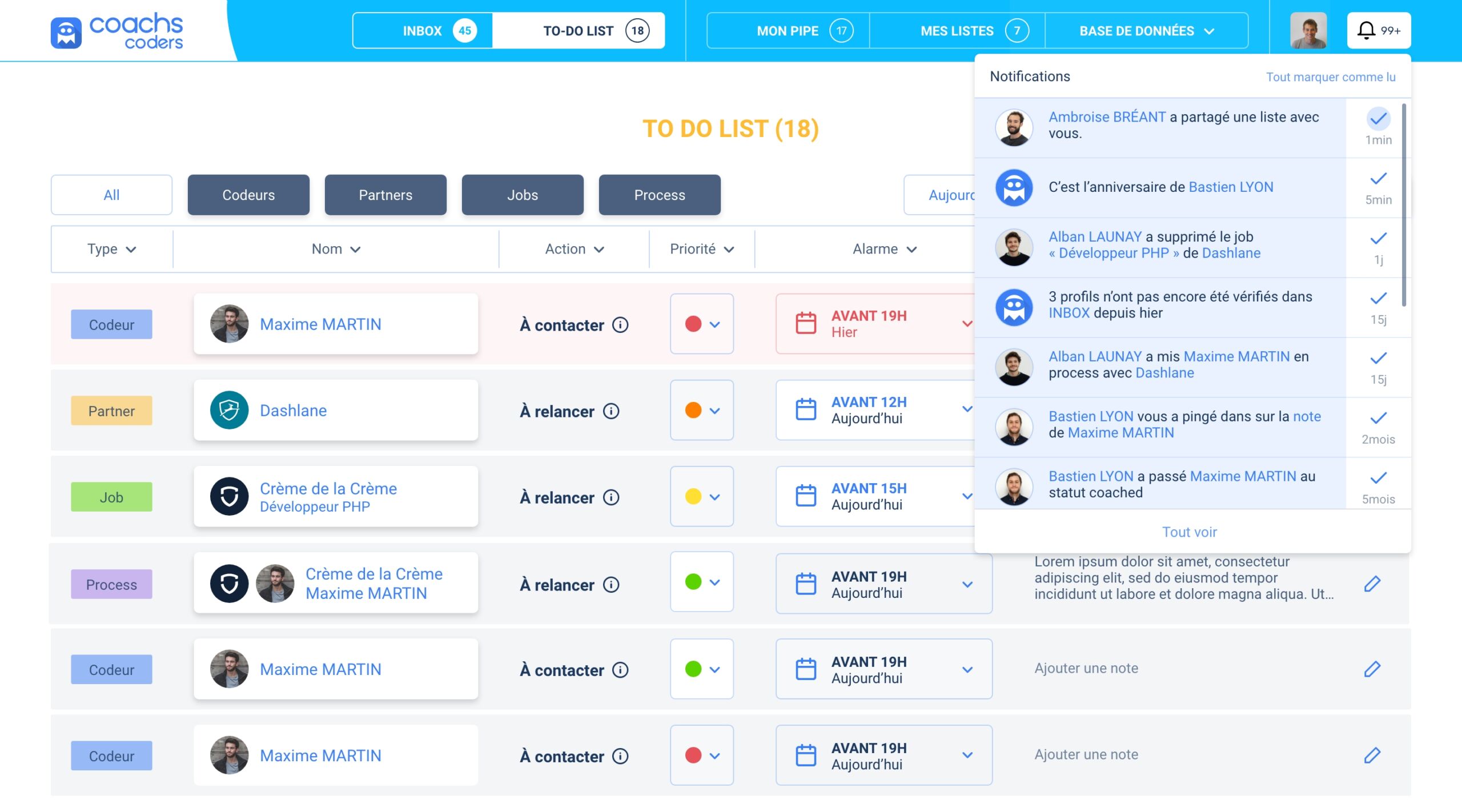
Task: Click the notification bell icon
Action: click(1365, 30)
